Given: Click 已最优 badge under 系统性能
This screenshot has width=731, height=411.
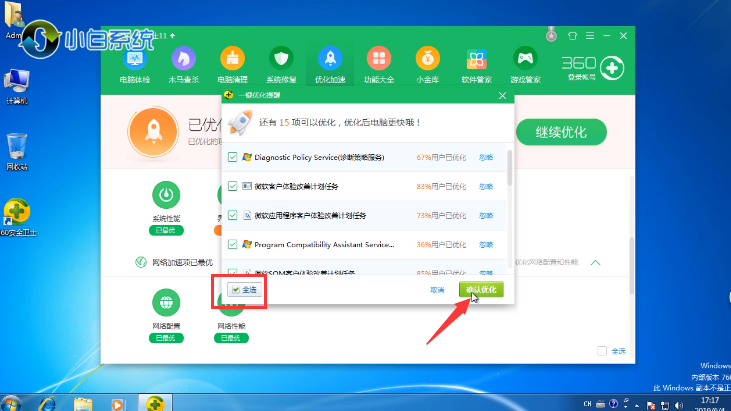Looking at the screenshot, I should (x=166, y=230).
